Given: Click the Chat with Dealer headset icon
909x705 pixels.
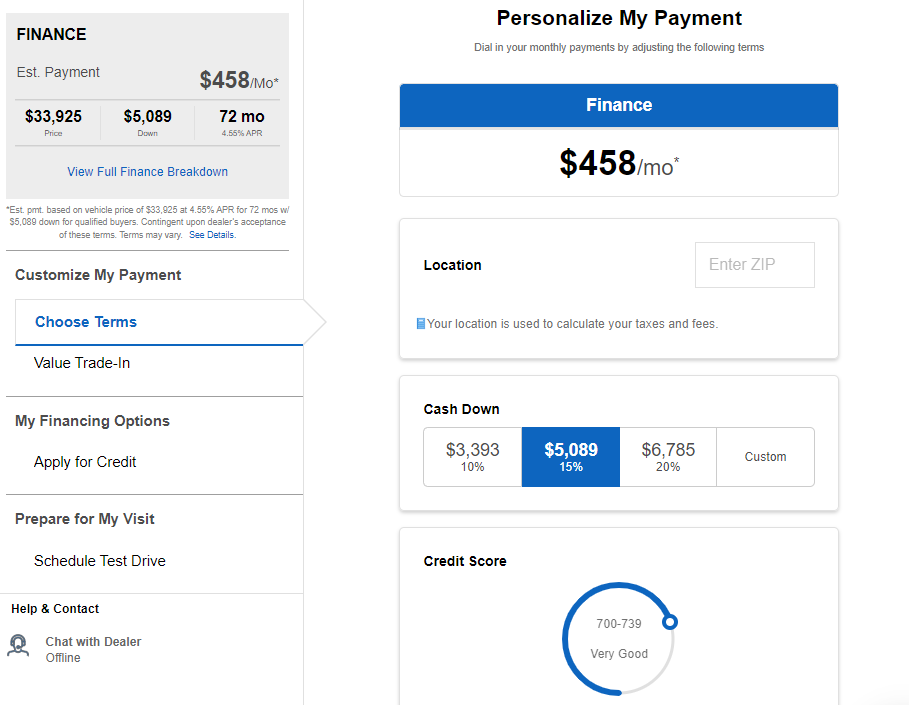Looking at the screenshot, I should pyautogui.click(x=18, y=645).
